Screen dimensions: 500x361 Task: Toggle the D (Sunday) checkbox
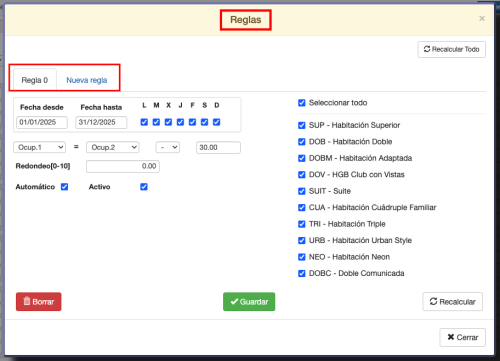point(216,122)
